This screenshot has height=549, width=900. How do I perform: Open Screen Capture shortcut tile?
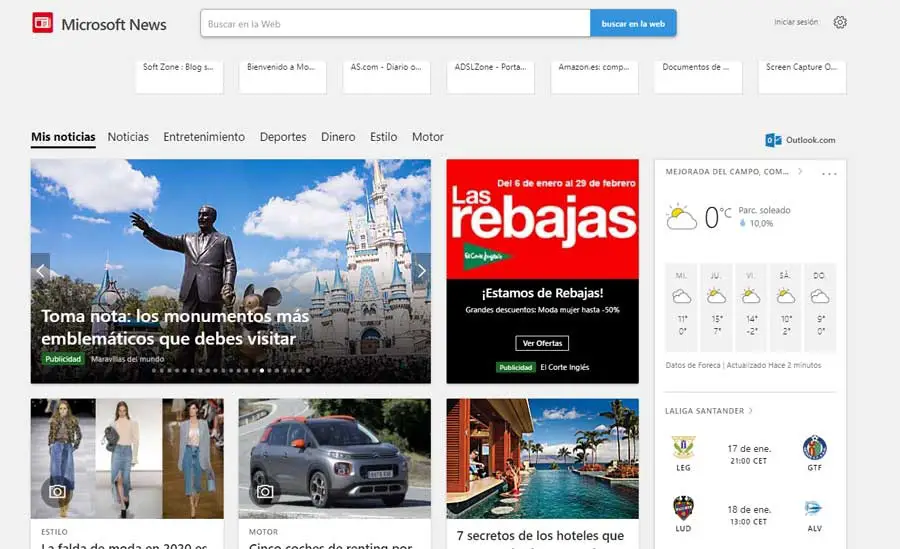(x=802, y=76)
